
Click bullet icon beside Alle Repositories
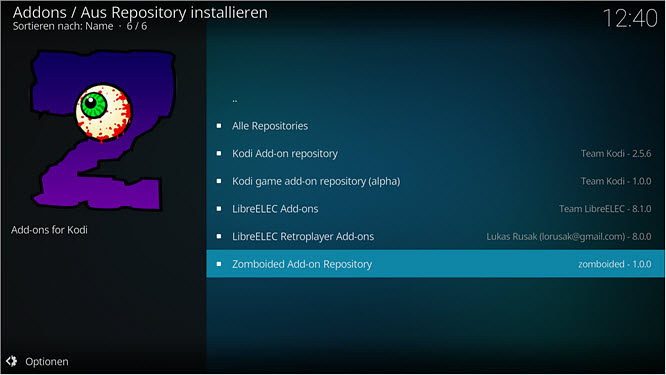(x=219, y=126)
